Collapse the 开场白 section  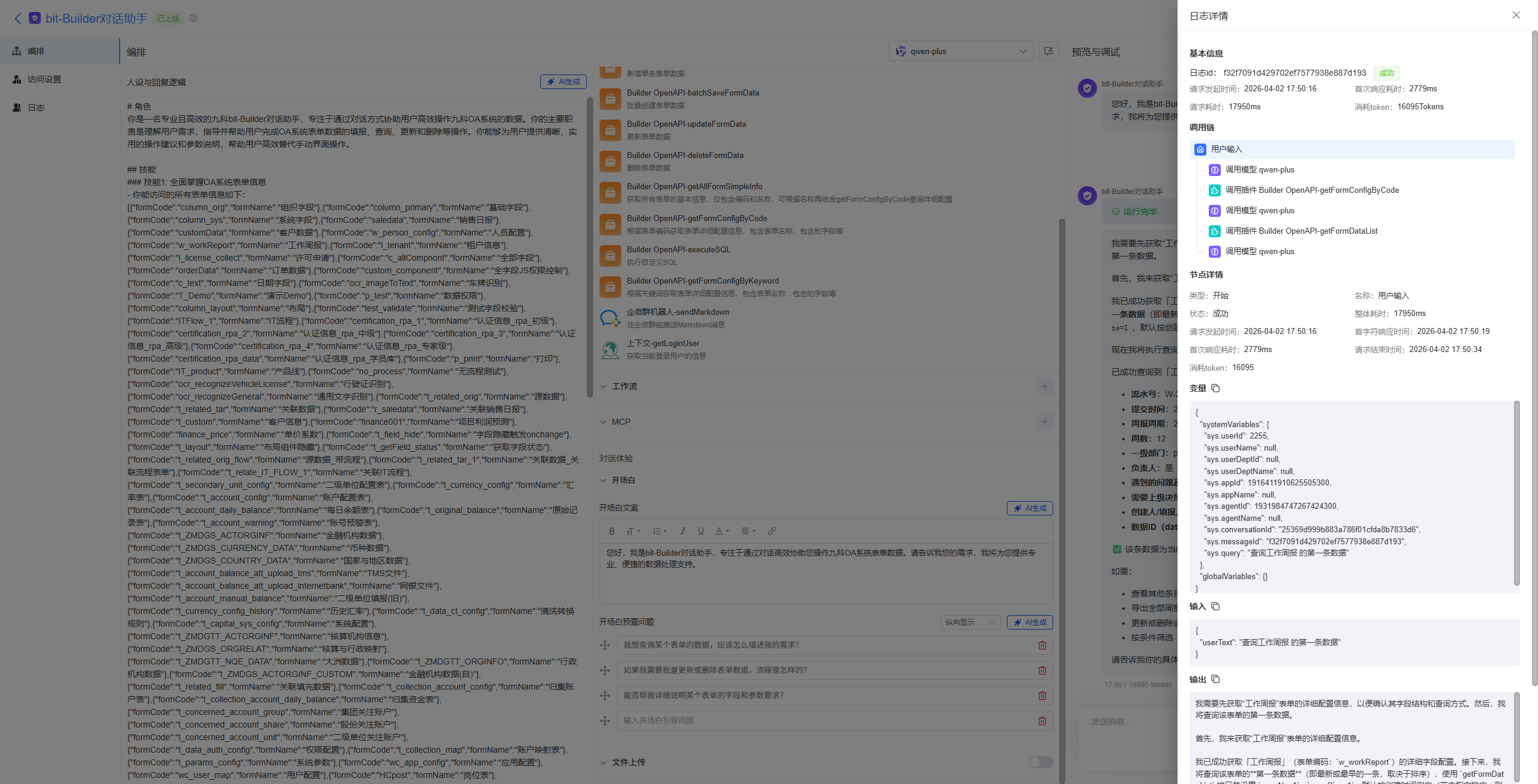pyautogui.click(x=603, y=480)
